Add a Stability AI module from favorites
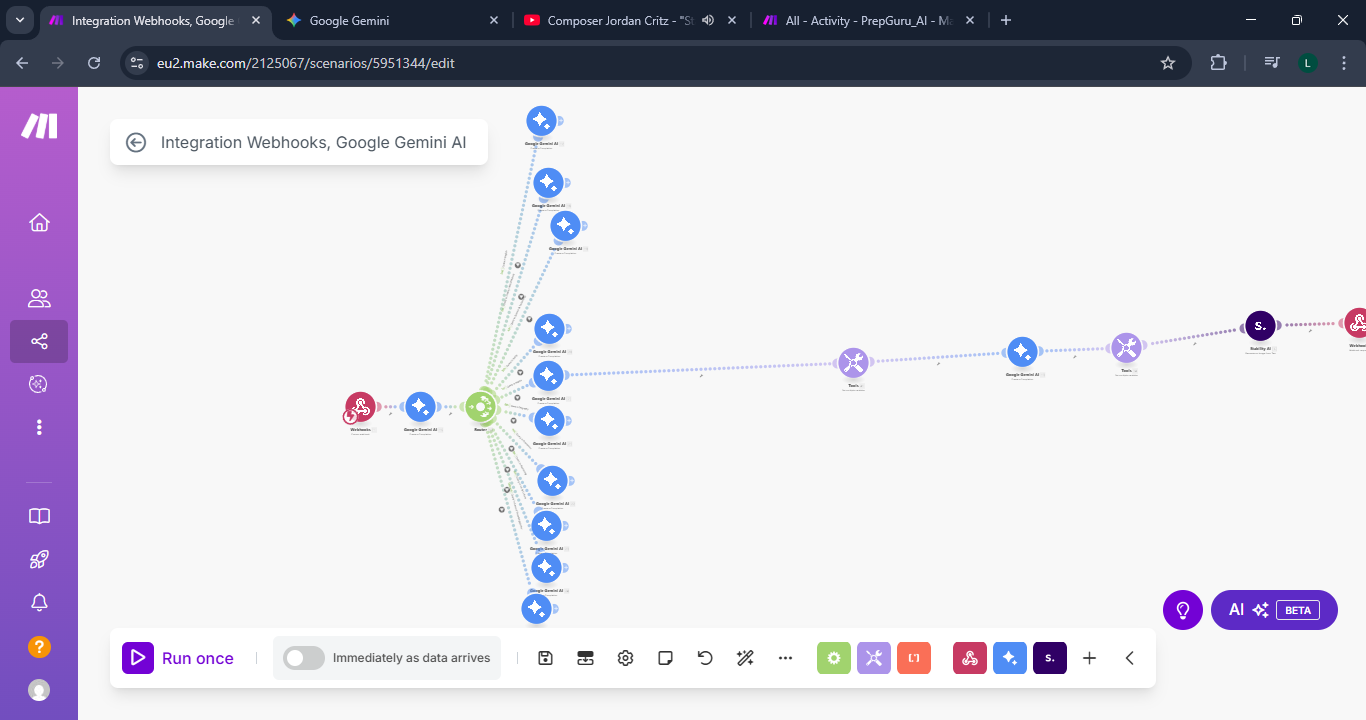1366x720 pixels. (1050, 658)
